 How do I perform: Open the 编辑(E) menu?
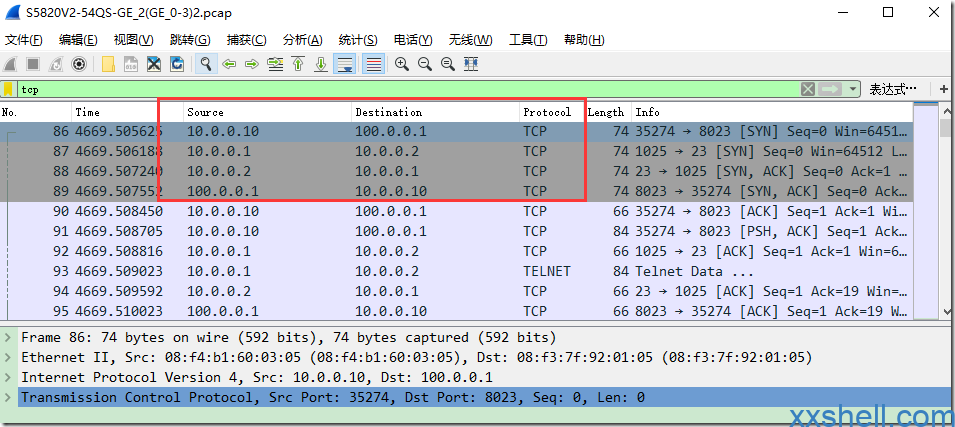pos(78,40)
